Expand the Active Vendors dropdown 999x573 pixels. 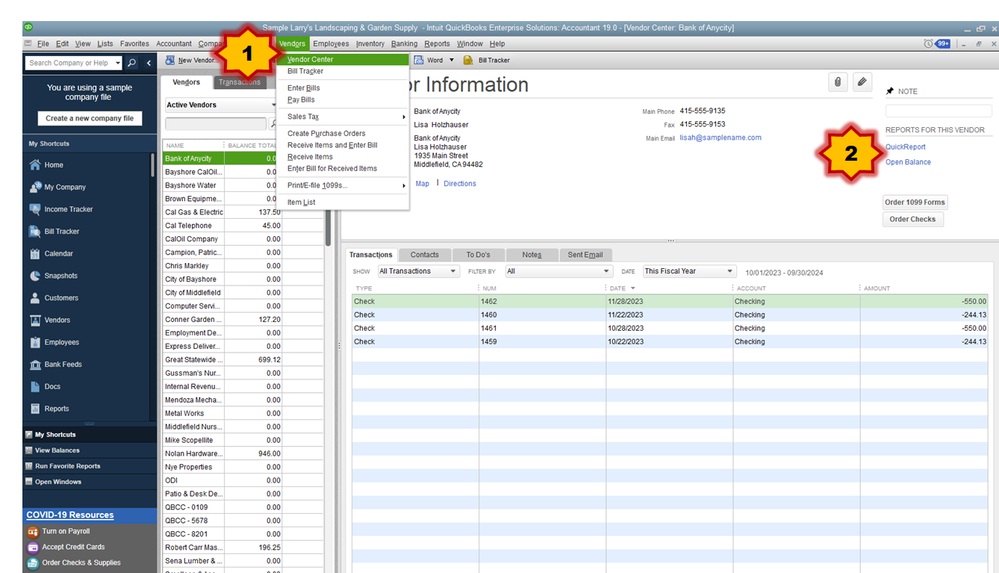(273, 105)
